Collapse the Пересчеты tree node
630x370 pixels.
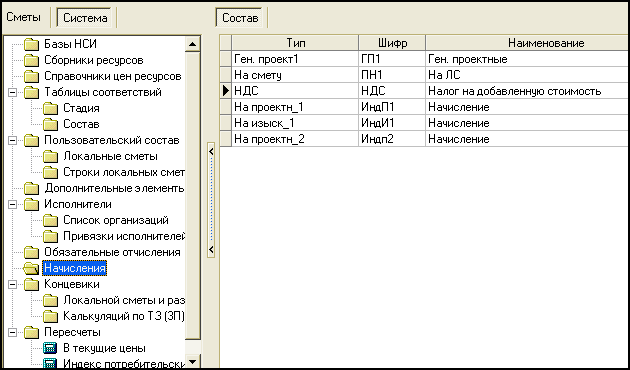(12, 333)
